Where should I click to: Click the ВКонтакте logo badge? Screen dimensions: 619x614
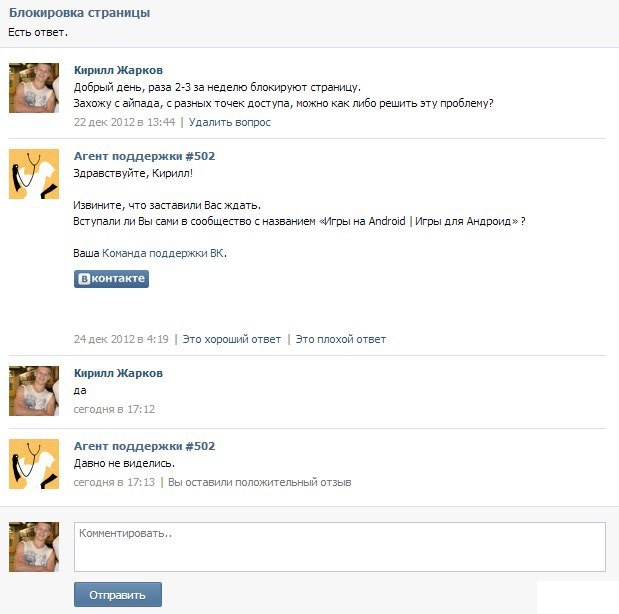pos(111,279)
